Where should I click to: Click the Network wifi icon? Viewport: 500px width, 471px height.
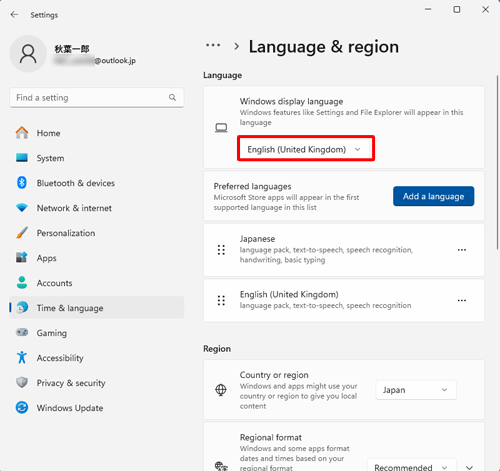[x=22, y=208]
